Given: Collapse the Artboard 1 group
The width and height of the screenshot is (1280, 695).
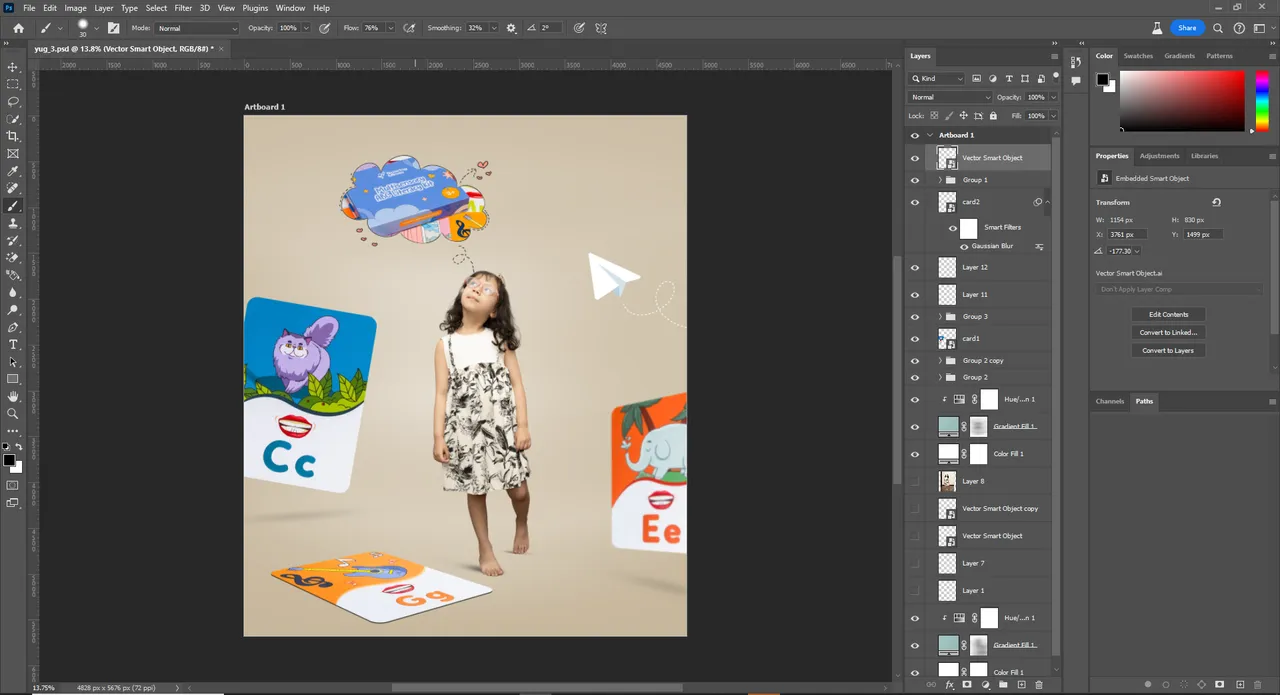Looking at the screenshot, I should 930,135.
